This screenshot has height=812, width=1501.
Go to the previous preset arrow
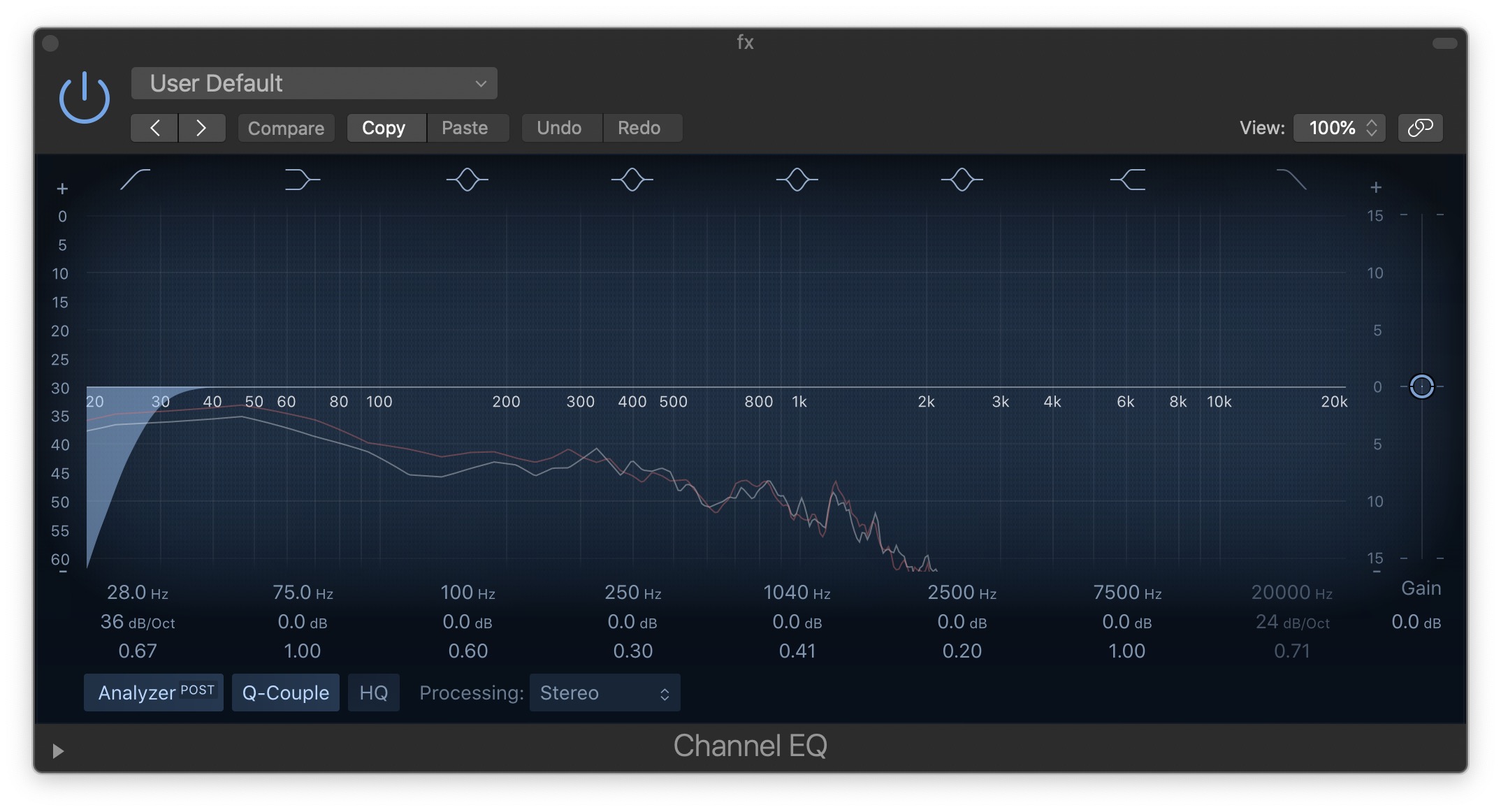pyautogui.click(x=154, y=128)
